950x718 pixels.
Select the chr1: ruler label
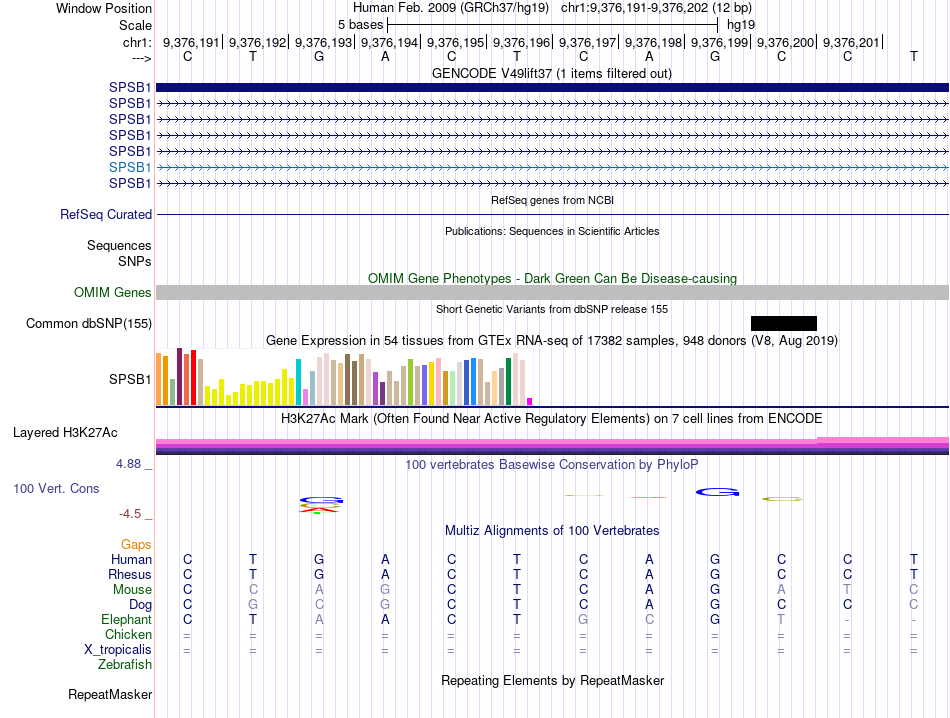coord(137,42)
